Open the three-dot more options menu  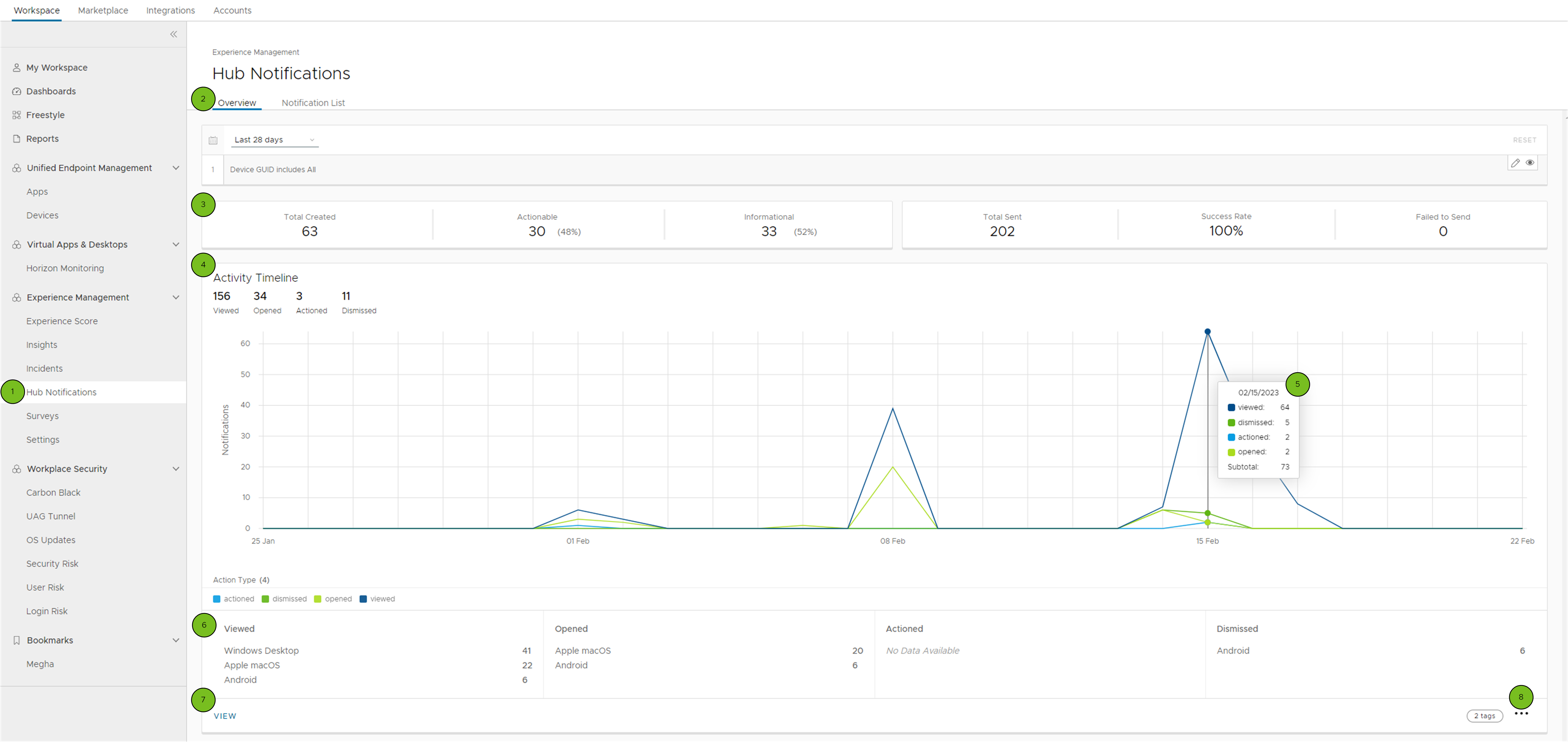pos(1521,713)
